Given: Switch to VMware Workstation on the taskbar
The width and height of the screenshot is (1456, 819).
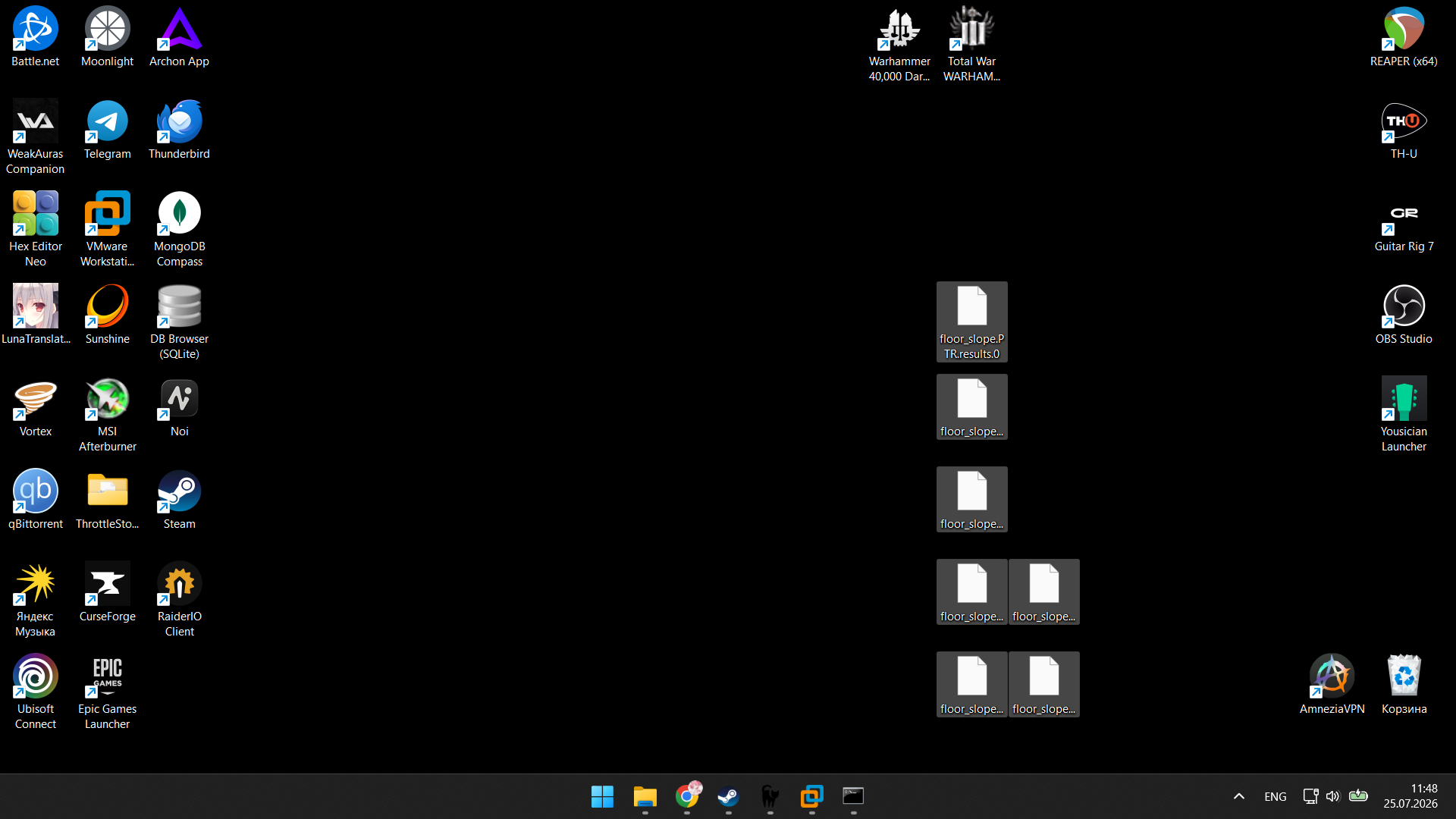Looking at the screenshot, I should click(x=812, y=796).
